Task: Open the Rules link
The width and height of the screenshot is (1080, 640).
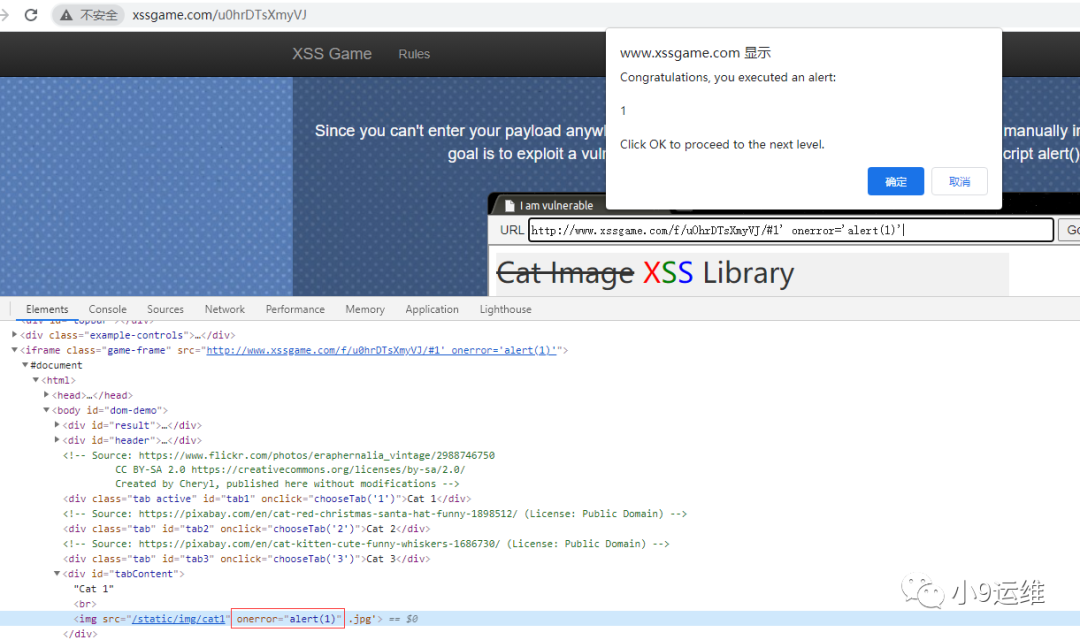Action: coord(414,54)
